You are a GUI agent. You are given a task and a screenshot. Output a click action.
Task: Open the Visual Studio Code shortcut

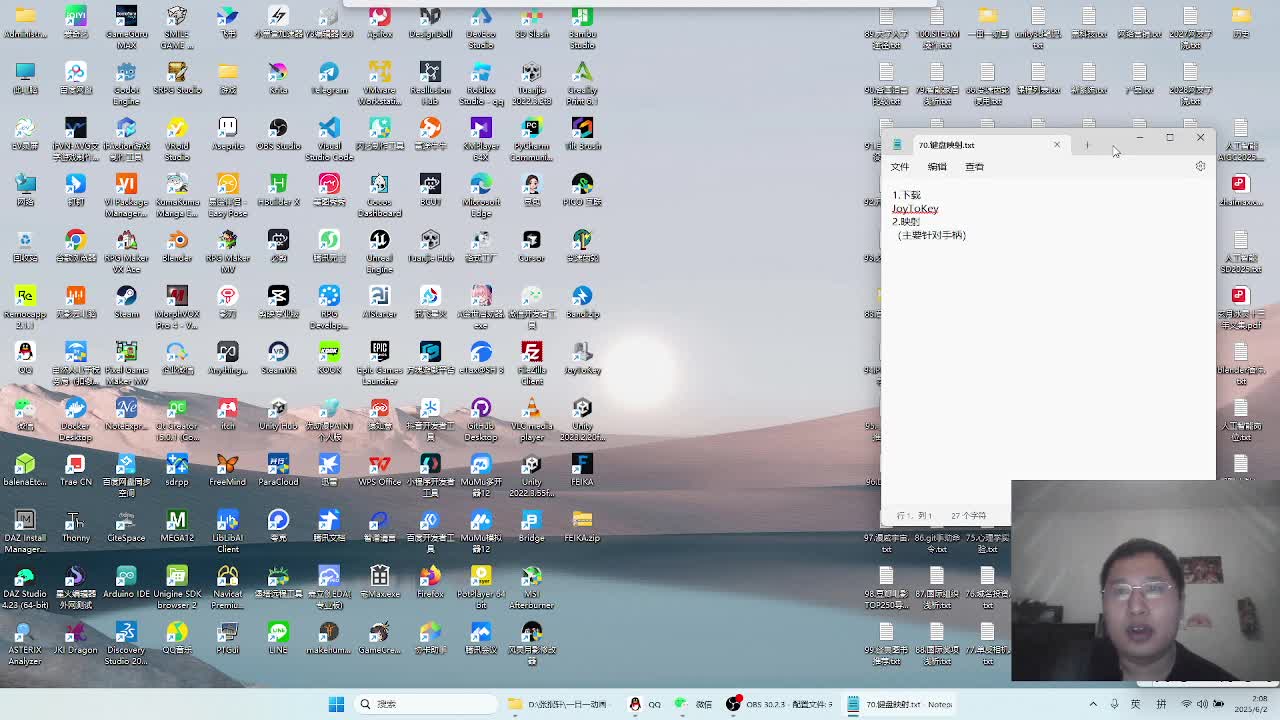pyautogui.click(x=329, y=139)
